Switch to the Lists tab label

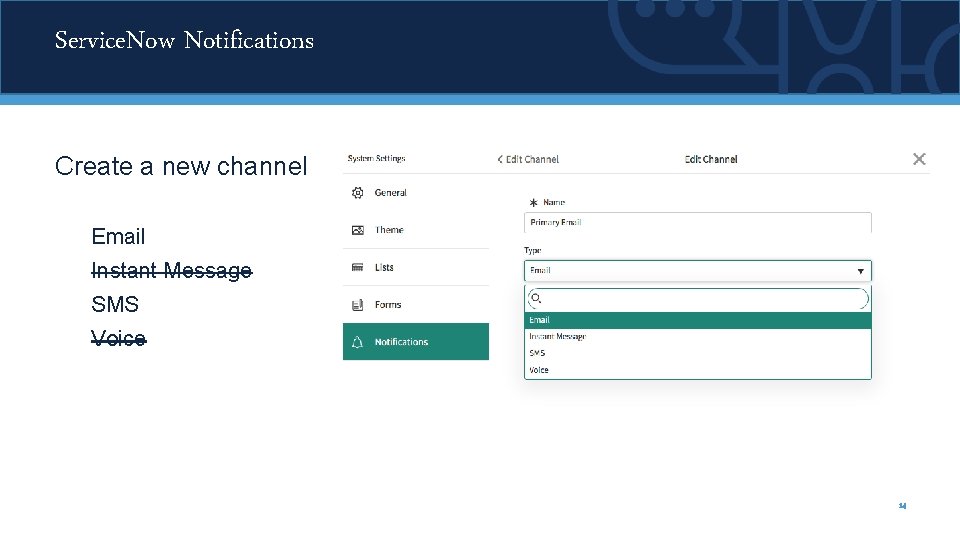(384, 268)
